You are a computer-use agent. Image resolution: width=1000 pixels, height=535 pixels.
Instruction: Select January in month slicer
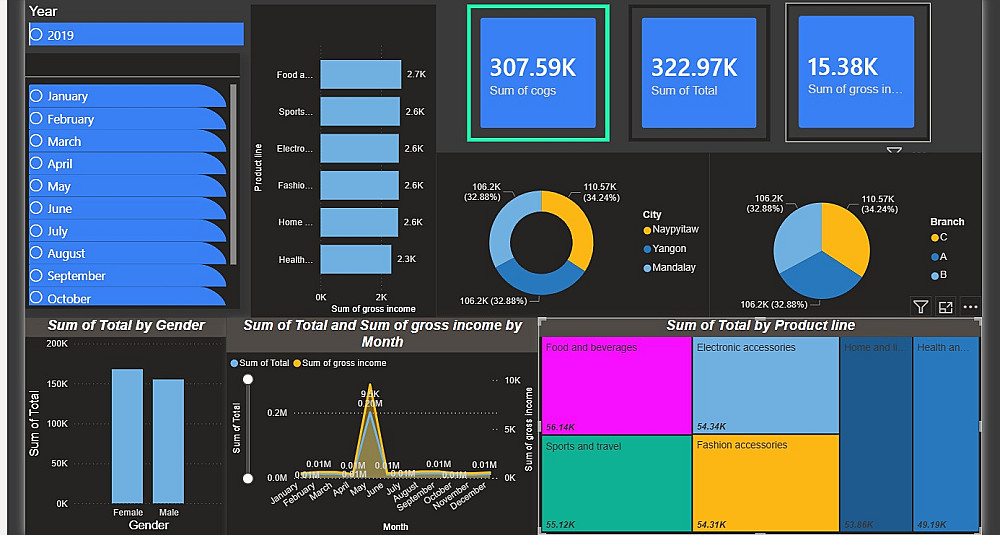[128, 96]
